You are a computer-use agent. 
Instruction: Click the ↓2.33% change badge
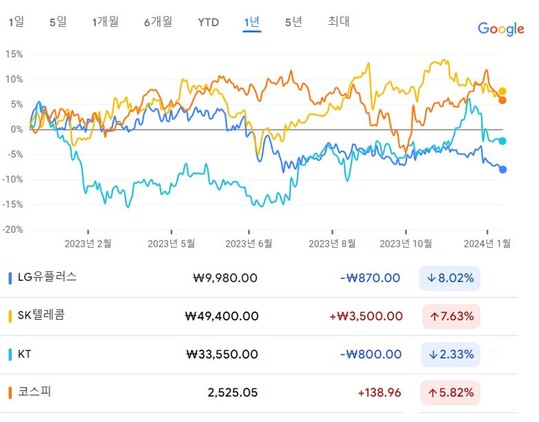(450, 354)
